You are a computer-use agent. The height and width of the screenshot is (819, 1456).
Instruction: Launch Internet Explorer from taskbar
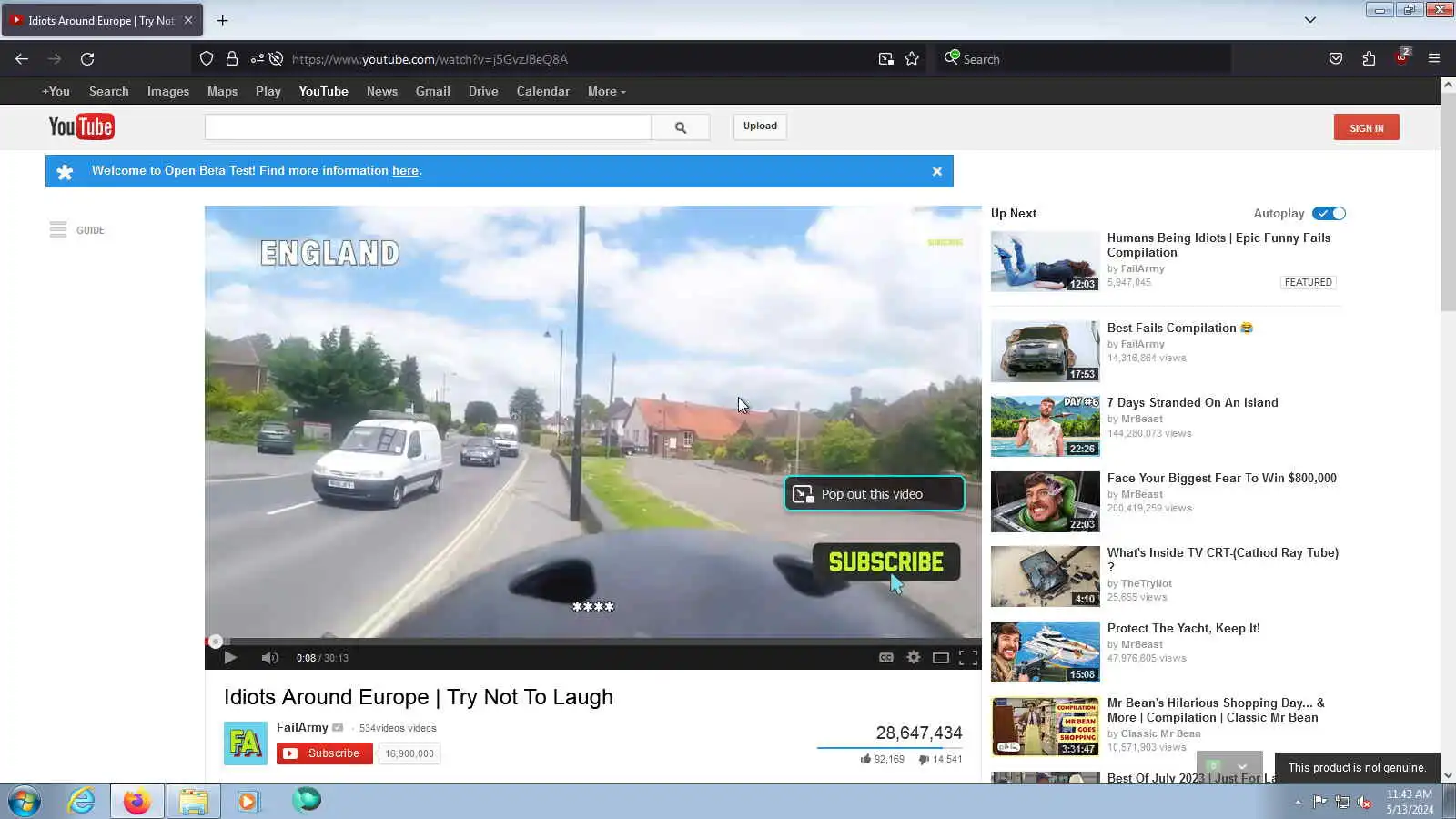point(81,801)
